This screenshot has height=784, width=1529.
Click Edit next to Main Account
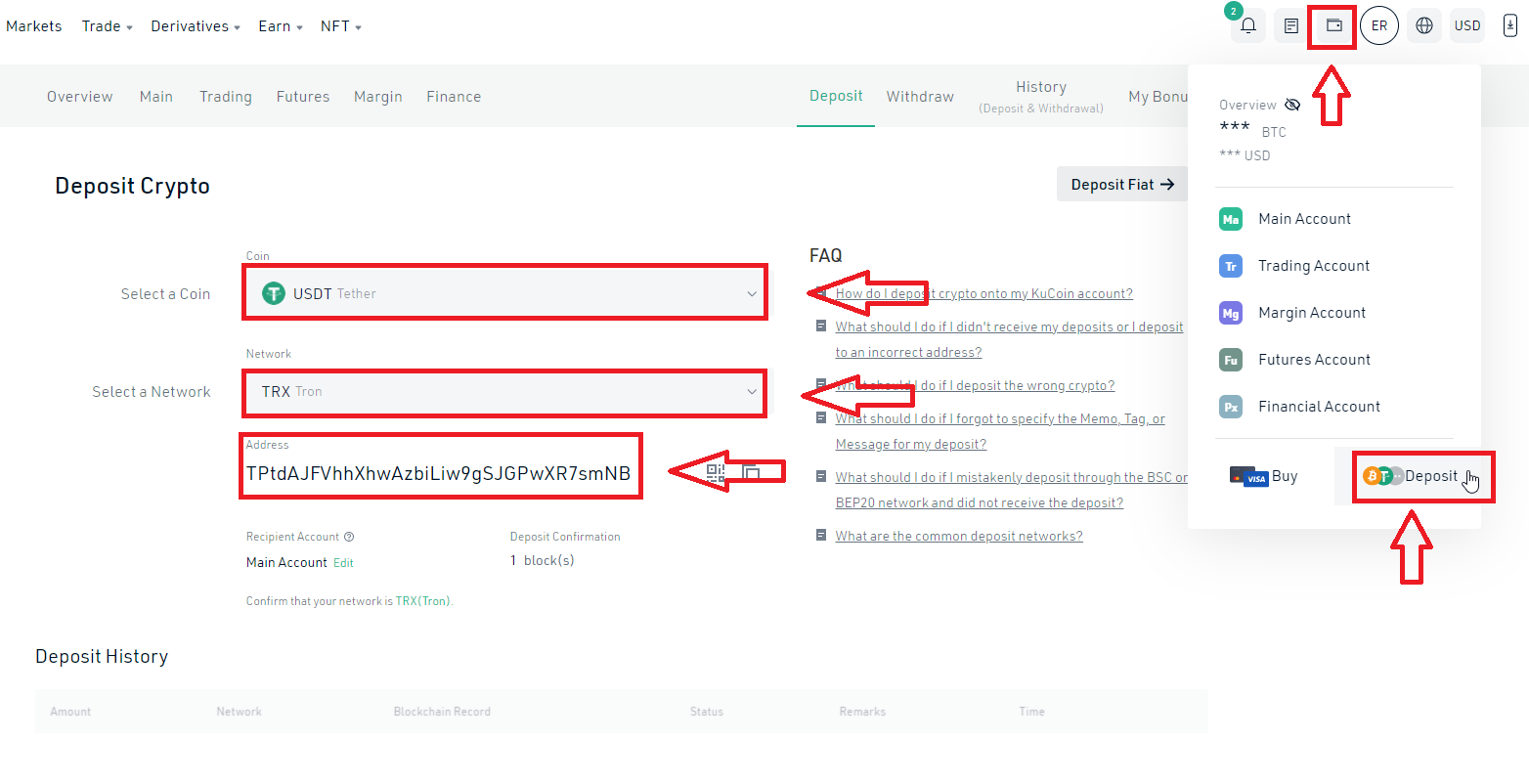343,563
